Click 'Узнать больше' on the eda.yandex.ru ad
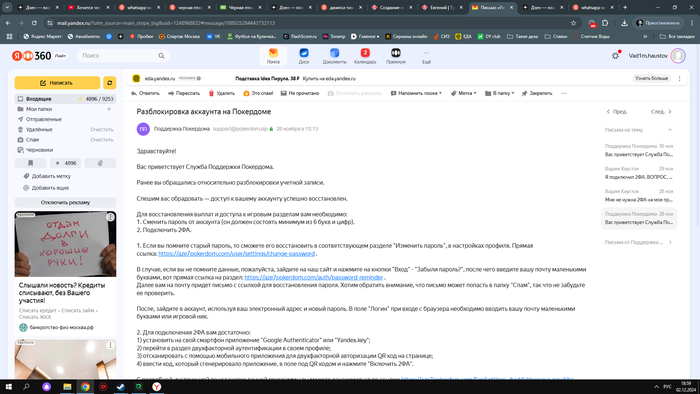Viewport: 700px width, 394px height. (652, 78)
